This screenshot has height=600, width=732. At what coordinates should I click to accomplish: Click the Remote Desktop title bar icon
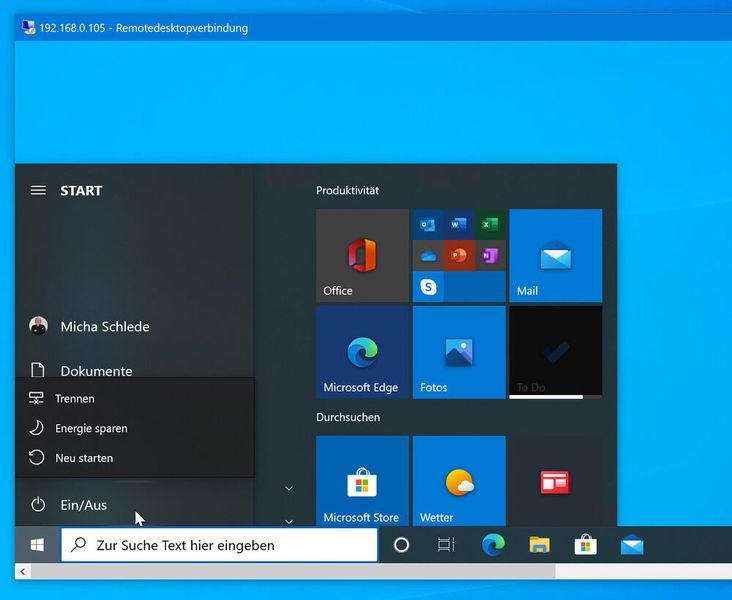(x=28, y=28)
